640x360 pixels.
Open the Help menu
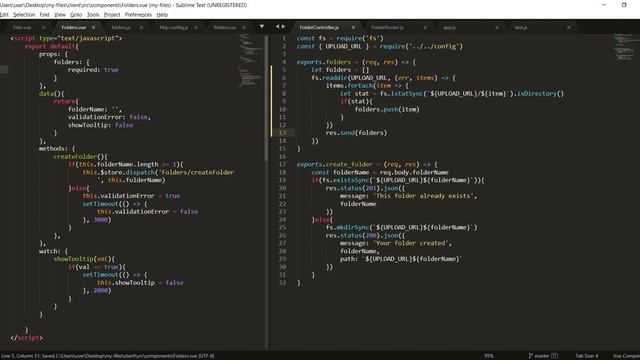pyautogui.click(x=162, y=15)
